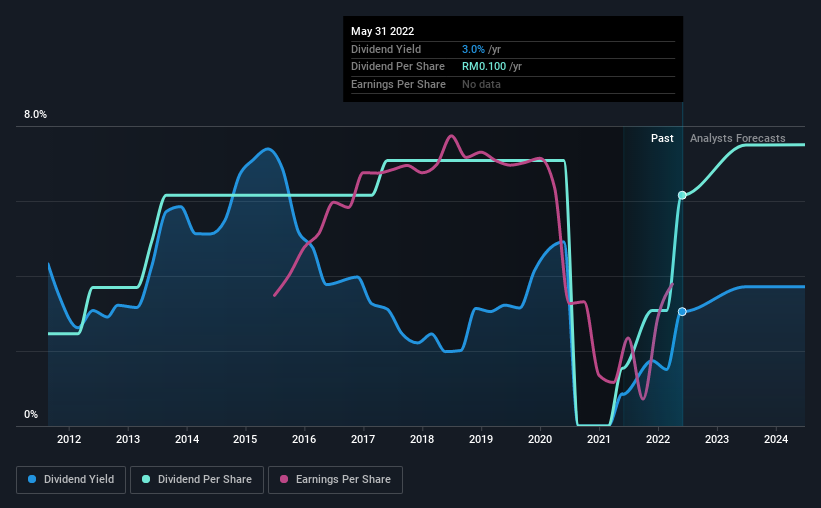Click the No data earnings value
The height and width of the screenshot is (508, 821).
[x=481, y=84]
